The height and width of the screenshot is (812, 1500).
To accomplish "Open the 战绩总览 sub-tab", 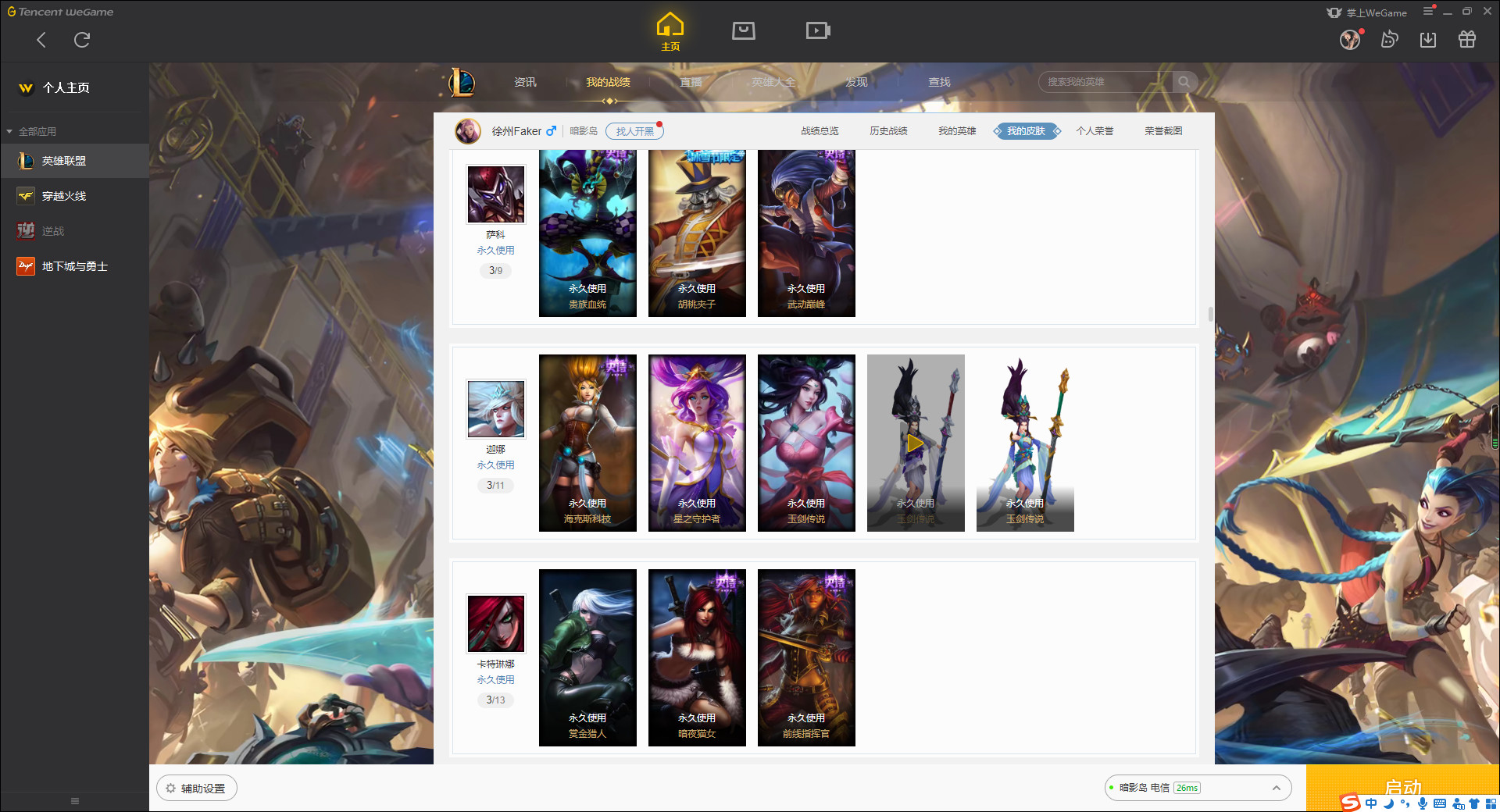I will (820, 131).
